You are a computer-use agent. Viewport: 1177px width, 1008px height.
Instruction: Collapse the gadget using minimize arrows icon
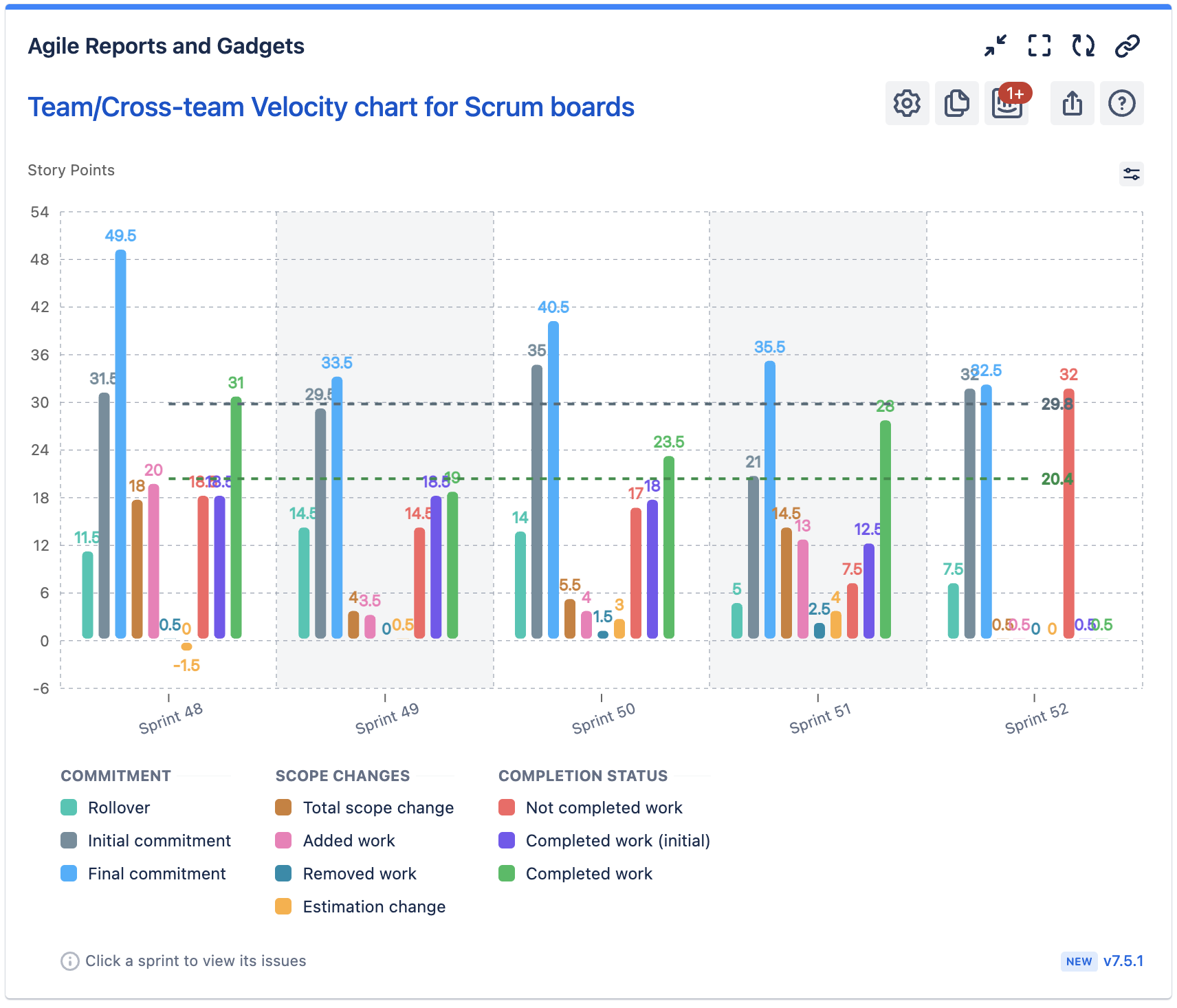995,45
